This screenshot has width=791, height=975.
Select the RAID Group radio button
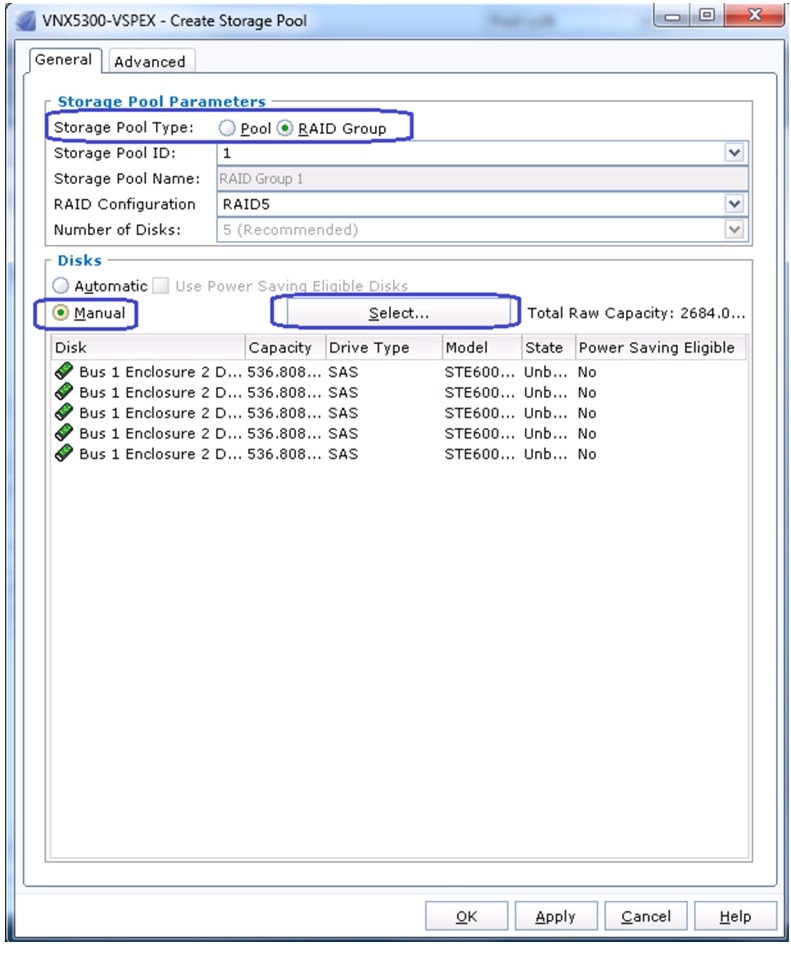[x=285, y=129]
